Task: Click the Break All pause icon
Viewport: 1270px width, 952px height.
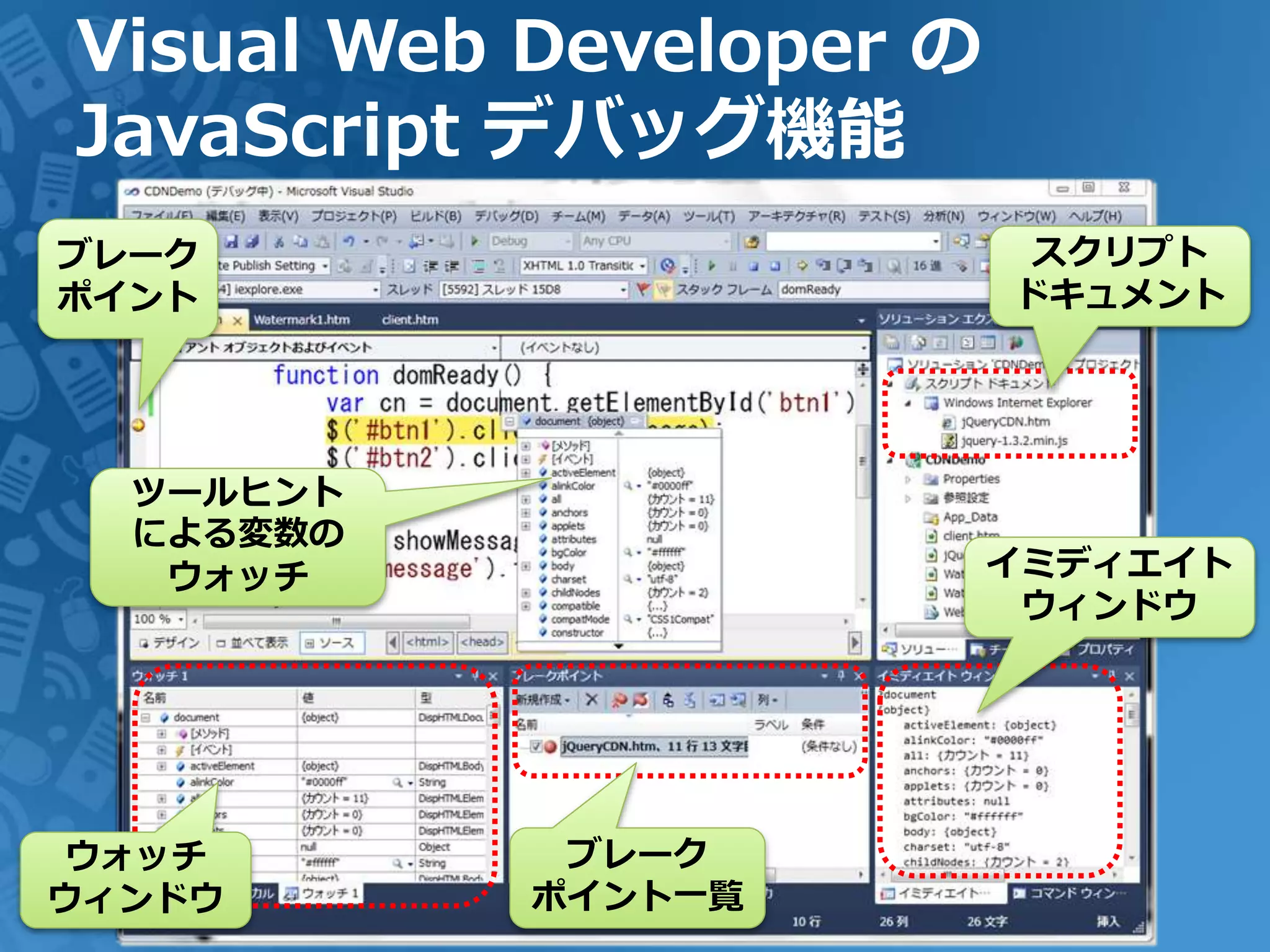Action: [733, 266]
